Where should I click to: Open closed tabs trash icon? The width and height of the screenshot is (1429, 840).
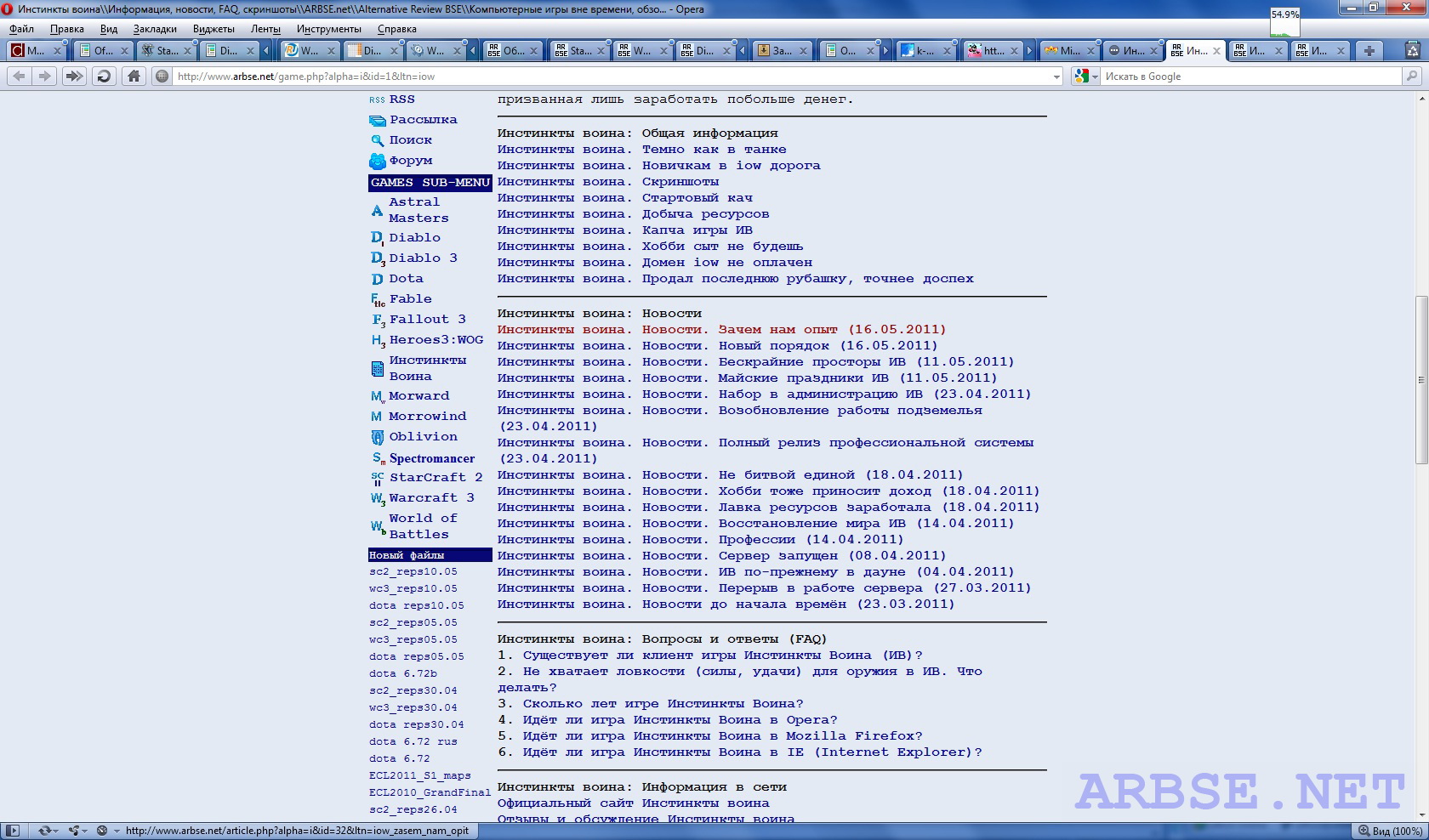coord(1414,50)
